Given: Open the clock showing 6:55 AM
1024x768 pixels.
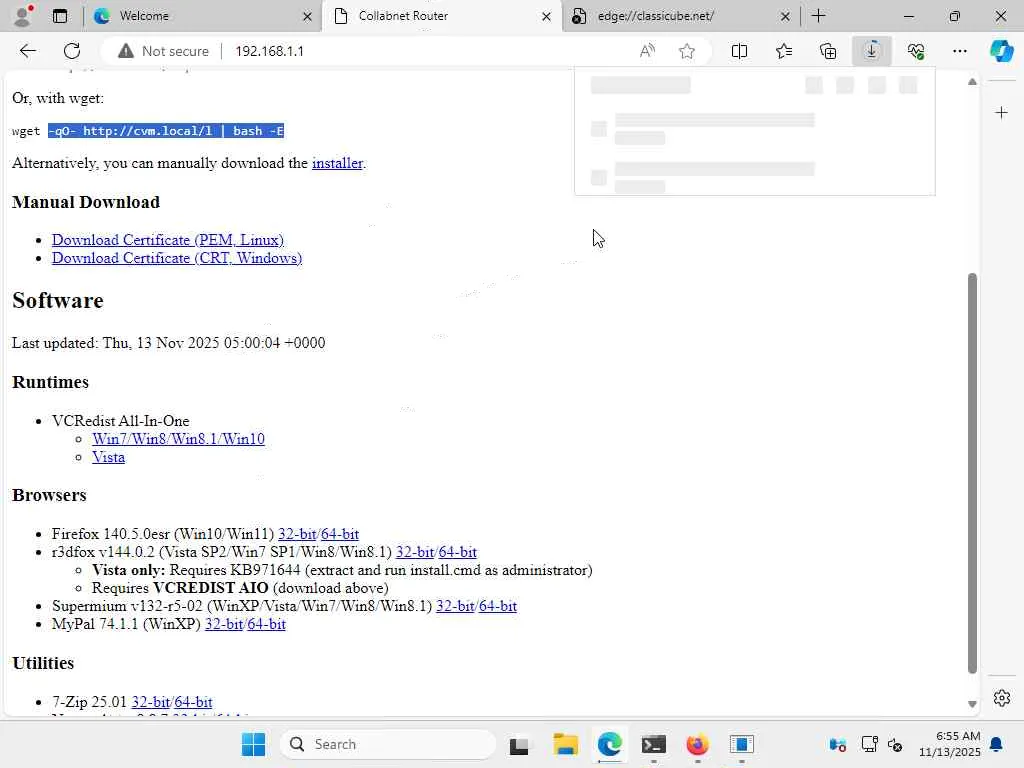Looking at the screenshot, I should coord(950,744).
